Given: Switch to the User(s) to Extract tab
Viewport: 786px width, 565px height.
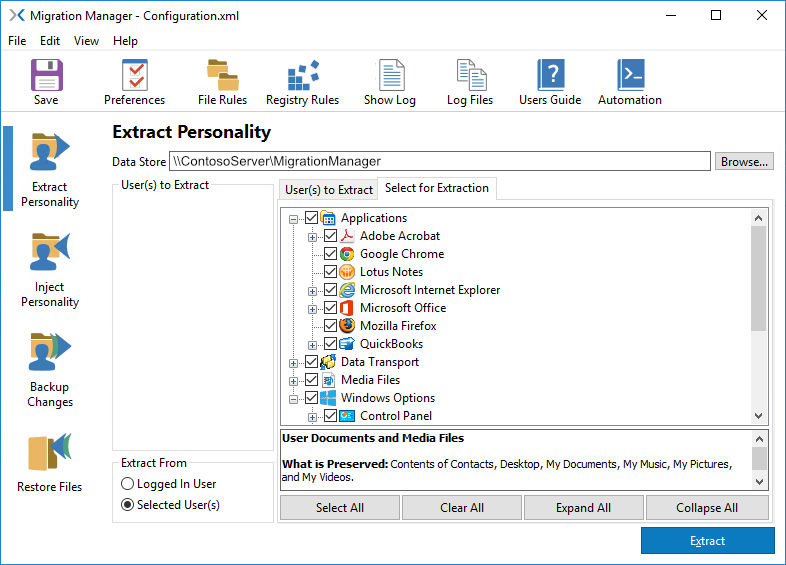Looking at the screenshot, I should tap(328, 189).
